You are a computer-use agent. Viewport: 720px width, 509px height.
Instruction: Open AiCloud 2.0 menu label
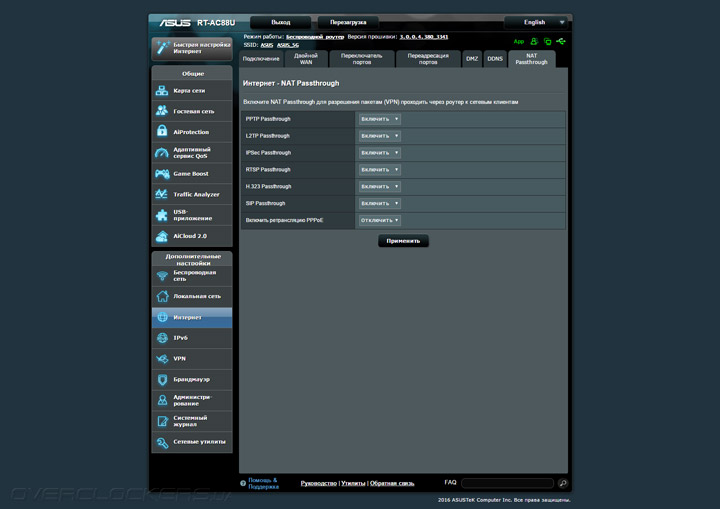click(x=190, y=236)
